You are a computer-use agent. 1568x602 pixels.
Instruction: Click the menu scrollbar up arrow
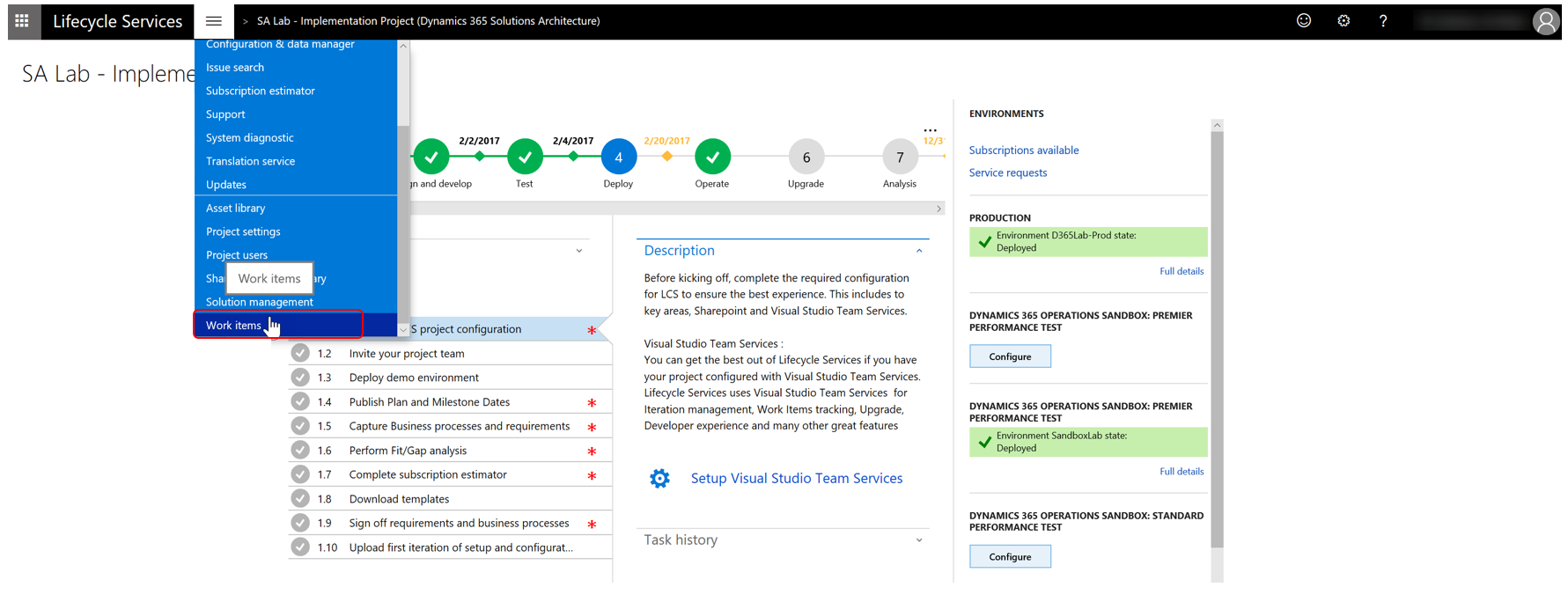tap(403, 46)
